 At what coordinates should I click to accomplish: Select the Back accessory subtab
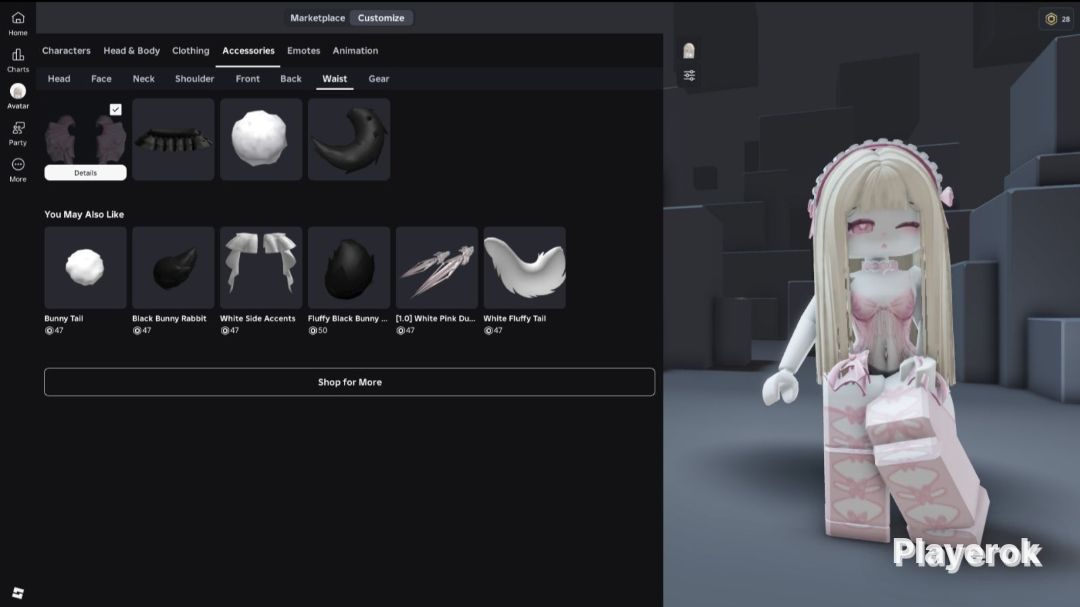pos(291,79)
